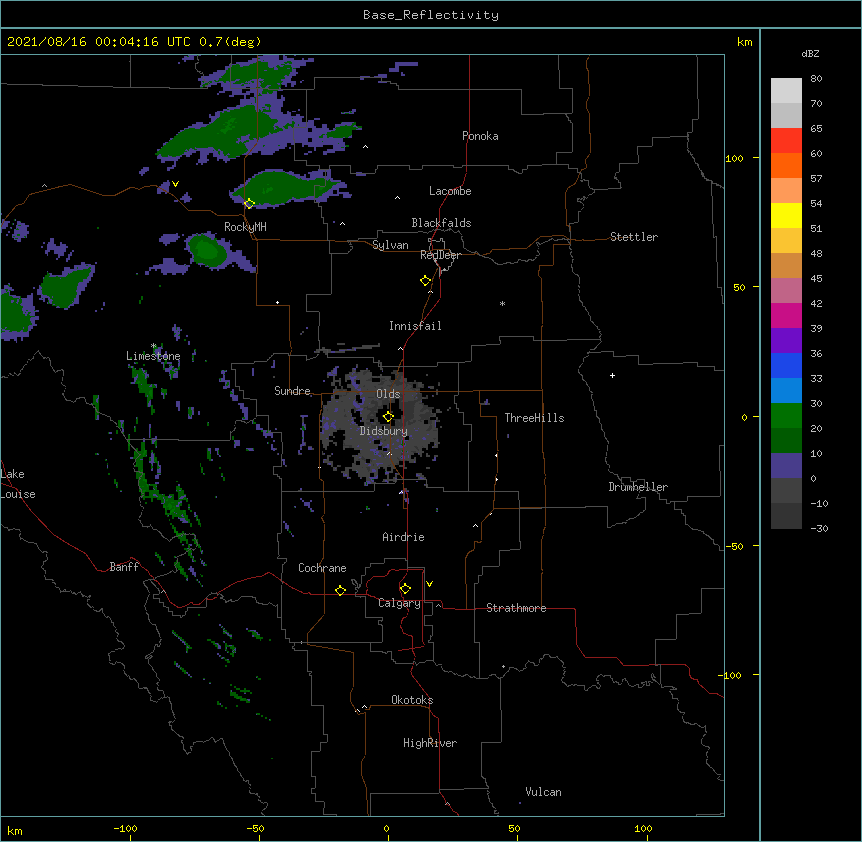The height and width of the screenshot is (842, 862).
Task: Click the Blackfalds city label
Action: (x=441, y=223)
